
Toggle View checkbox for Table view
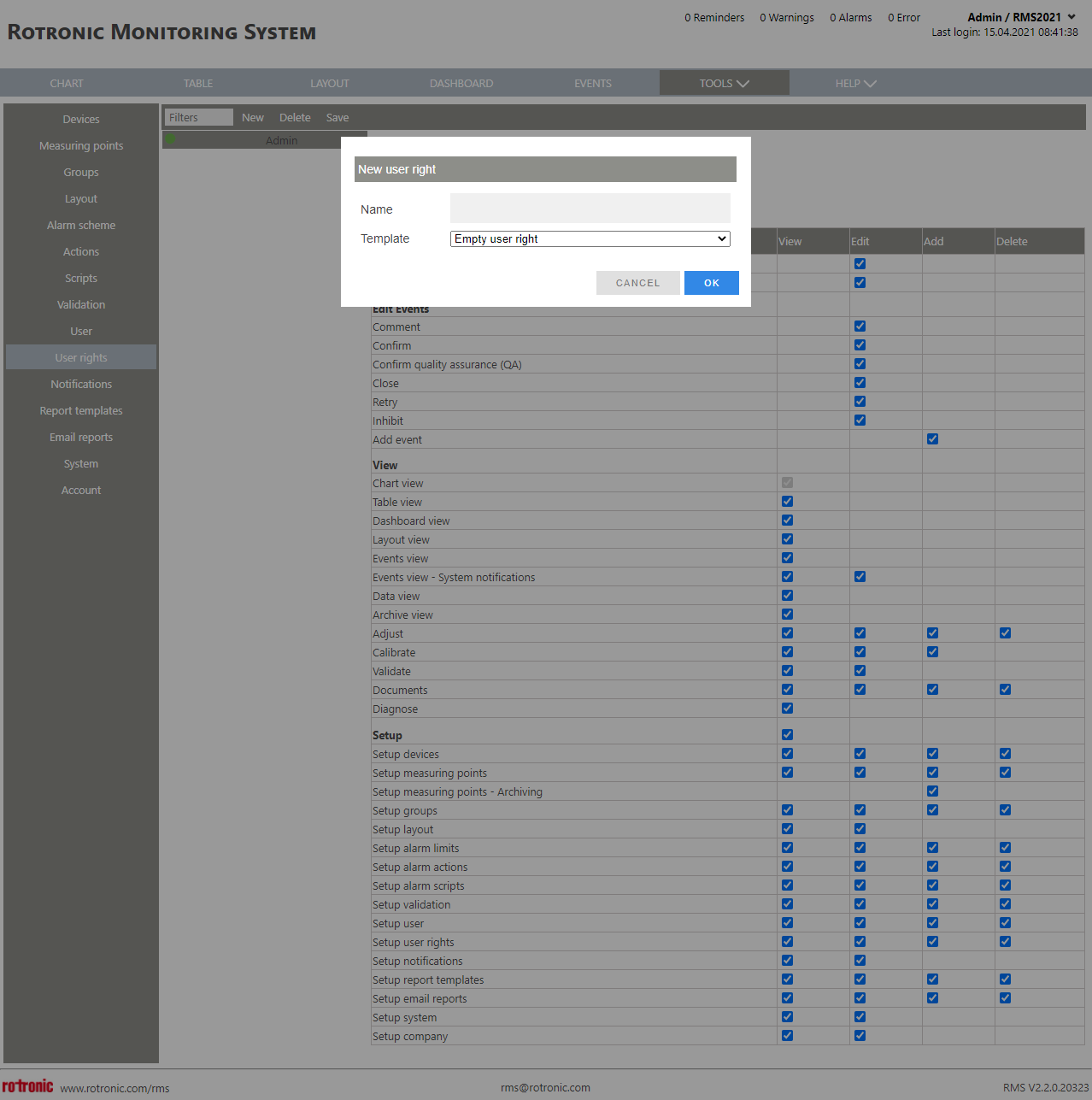point(787,502)
